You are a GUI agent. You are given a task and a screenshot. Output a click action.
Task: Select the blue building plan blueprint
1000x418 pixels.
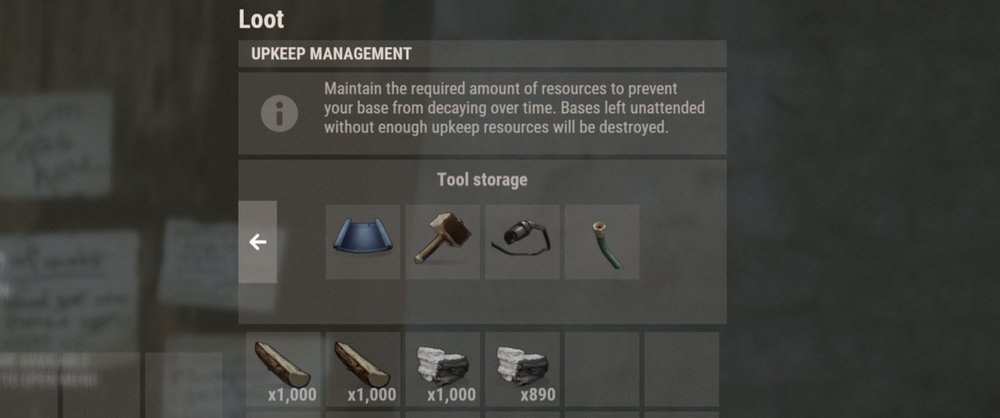[363, 242]
